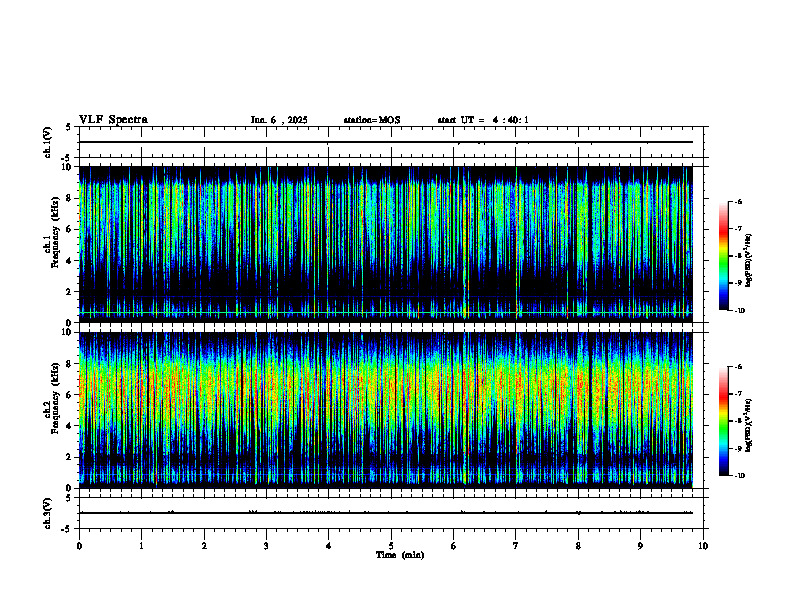Screen dimensions: 792x612
Task: Click the ch.2 spectrogram "2" kHz tick label
Action: point(71,457)
